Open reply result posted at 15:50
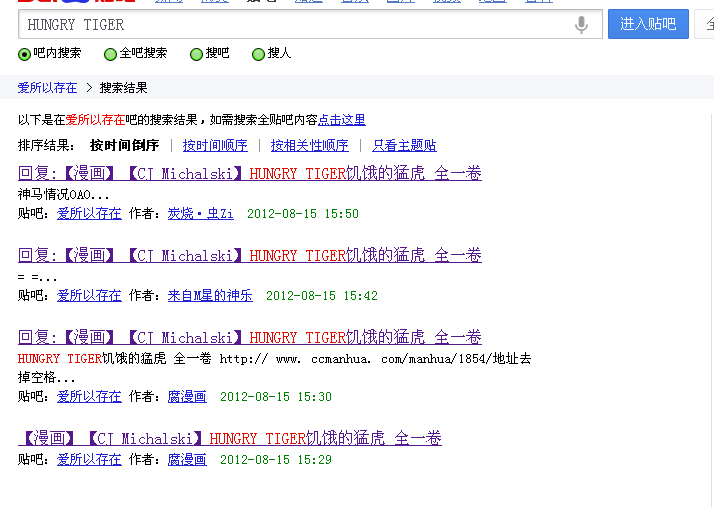 click(x=250, y=173)
